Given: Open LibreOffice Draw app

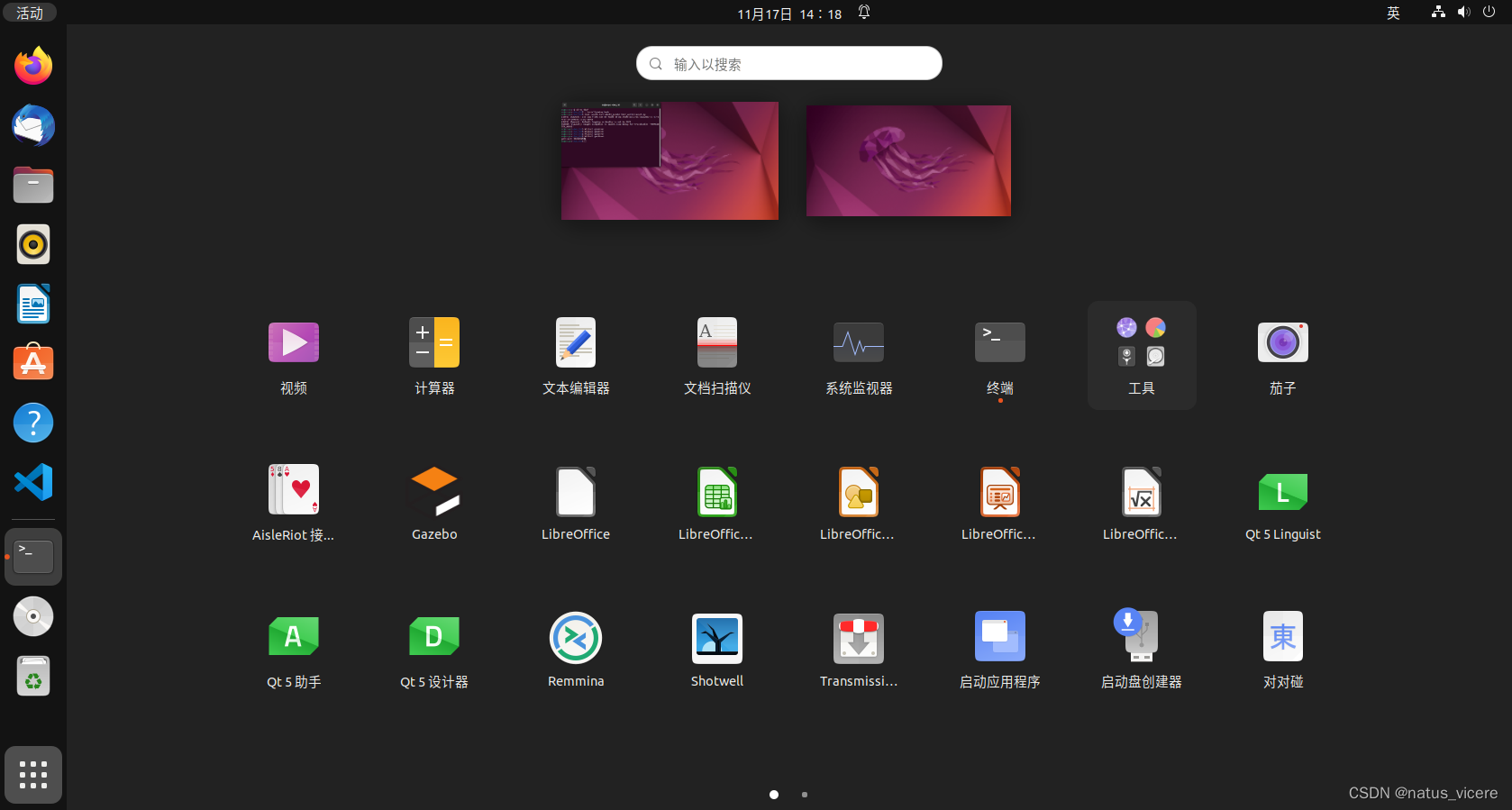Looking at the screenshot, I should 859,502.
